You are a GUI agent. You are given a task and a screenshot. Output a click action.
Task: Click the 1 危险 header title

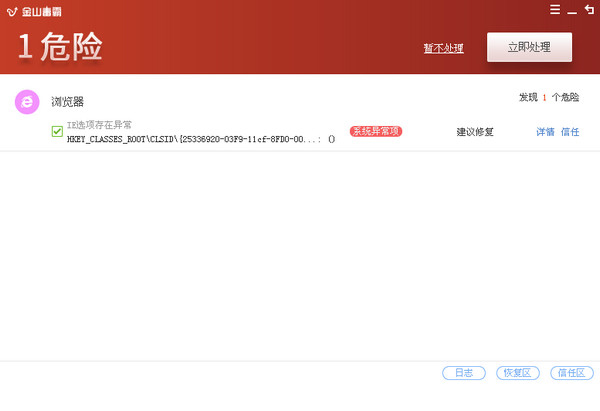[60, 47]
